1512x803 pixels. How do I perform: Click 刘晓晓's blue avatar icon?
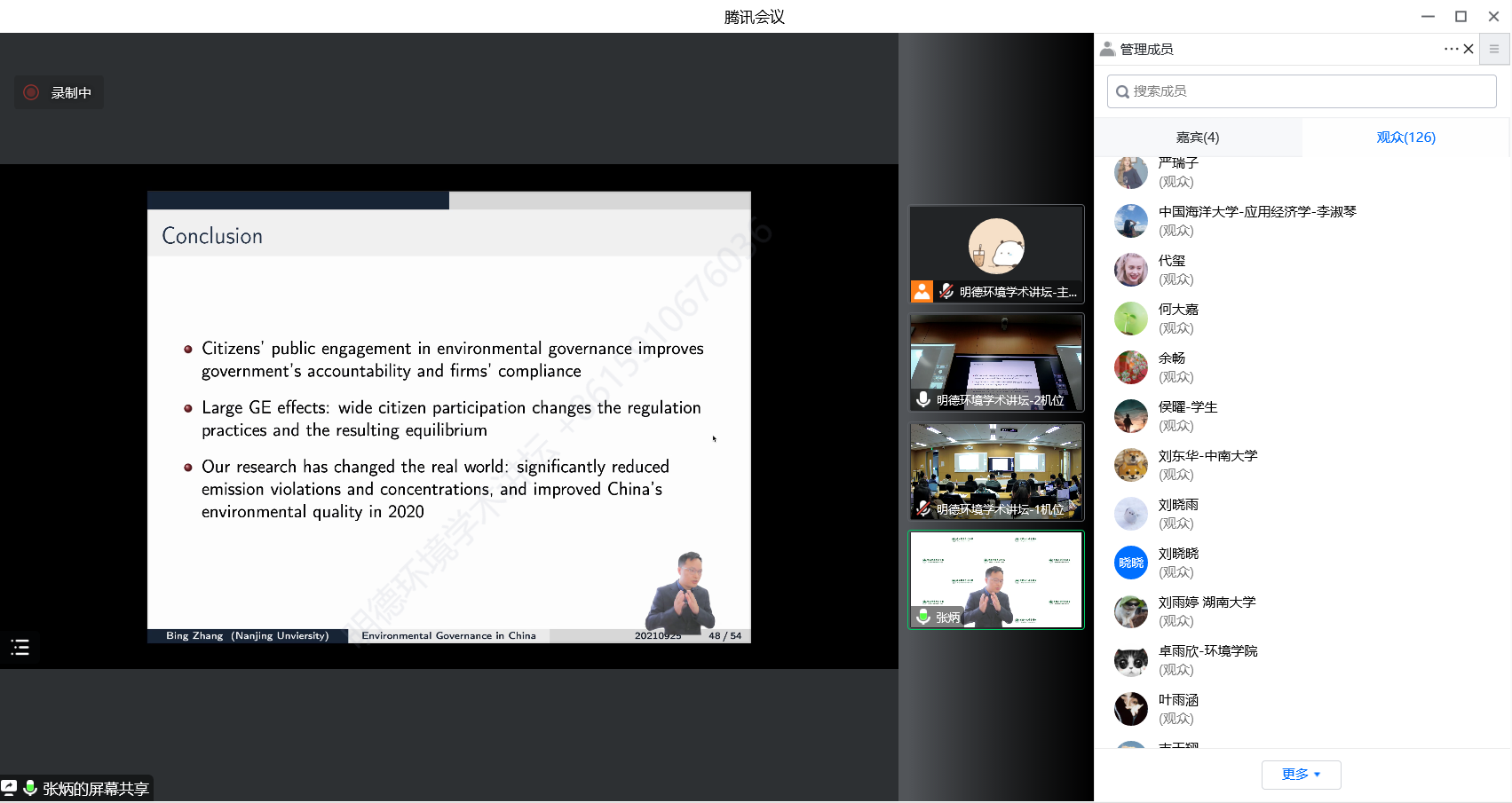[x=1131, y=563]
